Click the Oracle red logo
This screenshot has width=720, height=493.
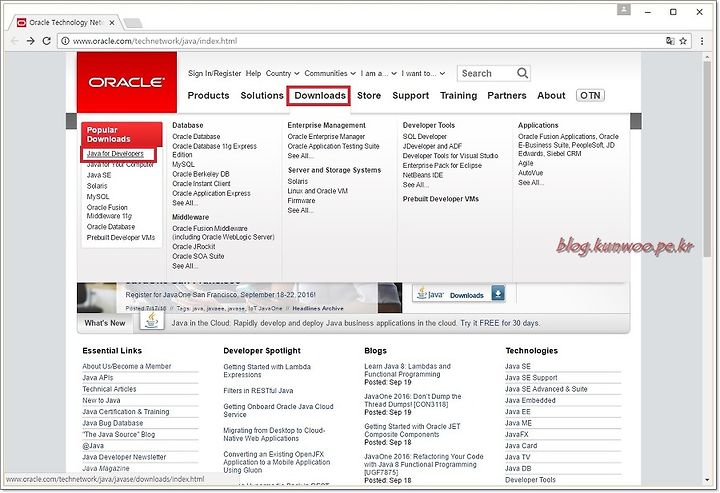click(127, 82)
